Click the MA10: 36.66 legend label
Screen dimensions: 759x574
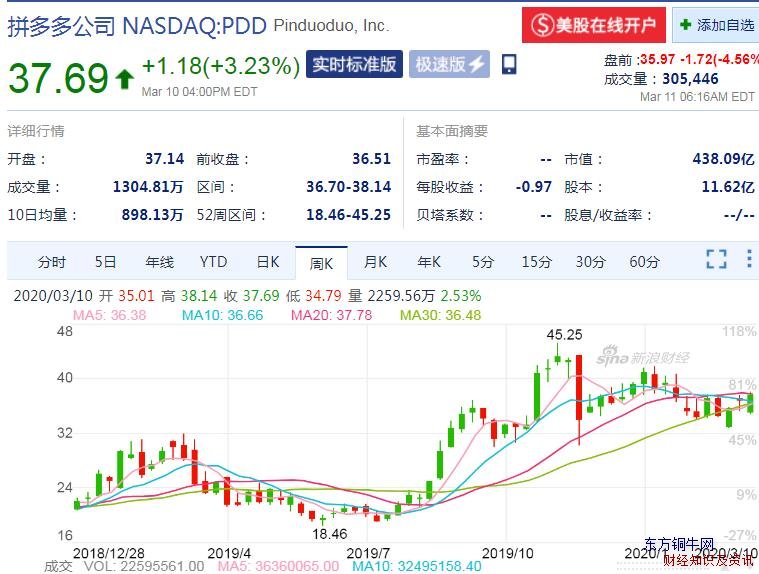point(222,315)
